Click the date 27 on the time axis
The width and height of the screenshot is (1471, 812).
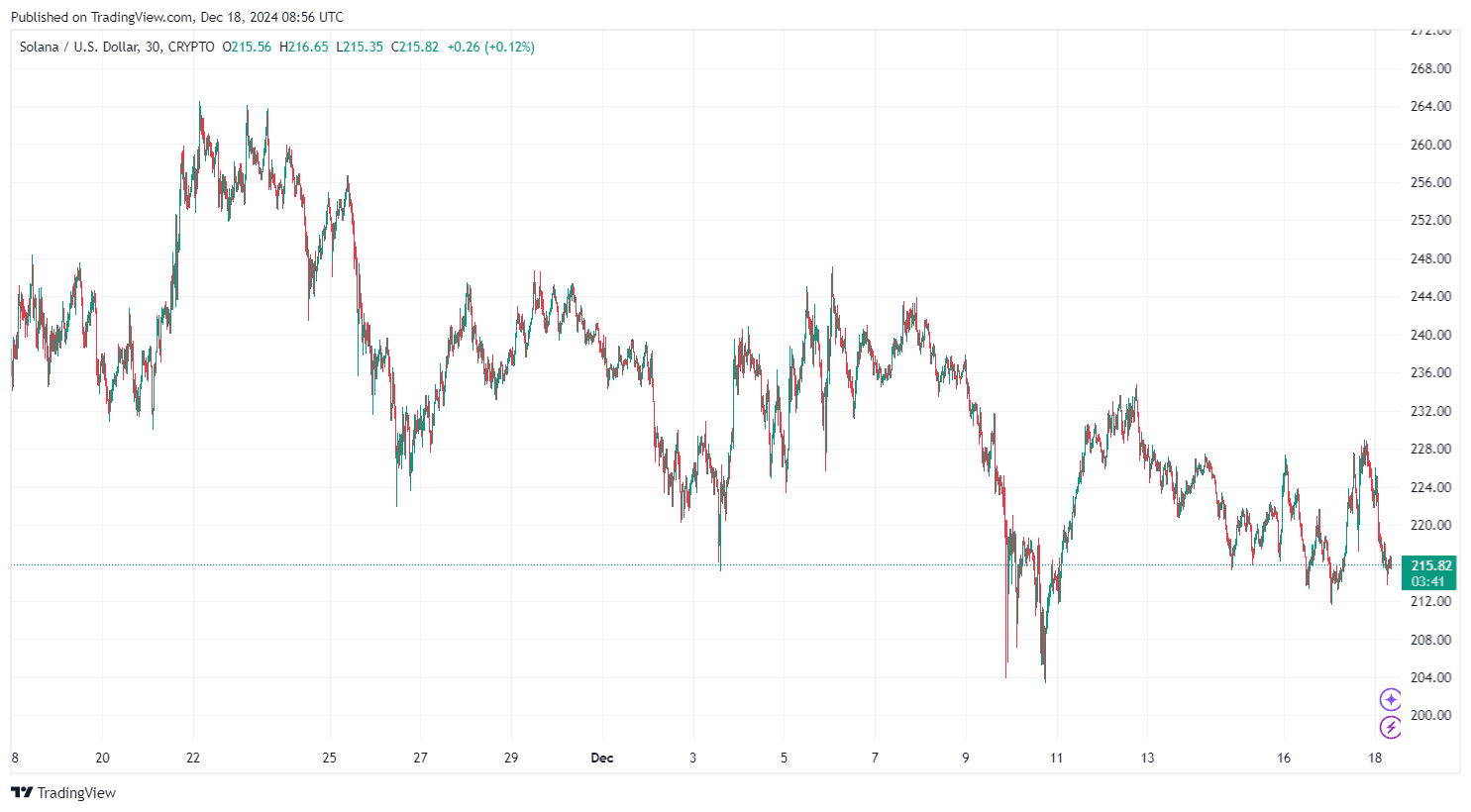(x=421, y=758)
